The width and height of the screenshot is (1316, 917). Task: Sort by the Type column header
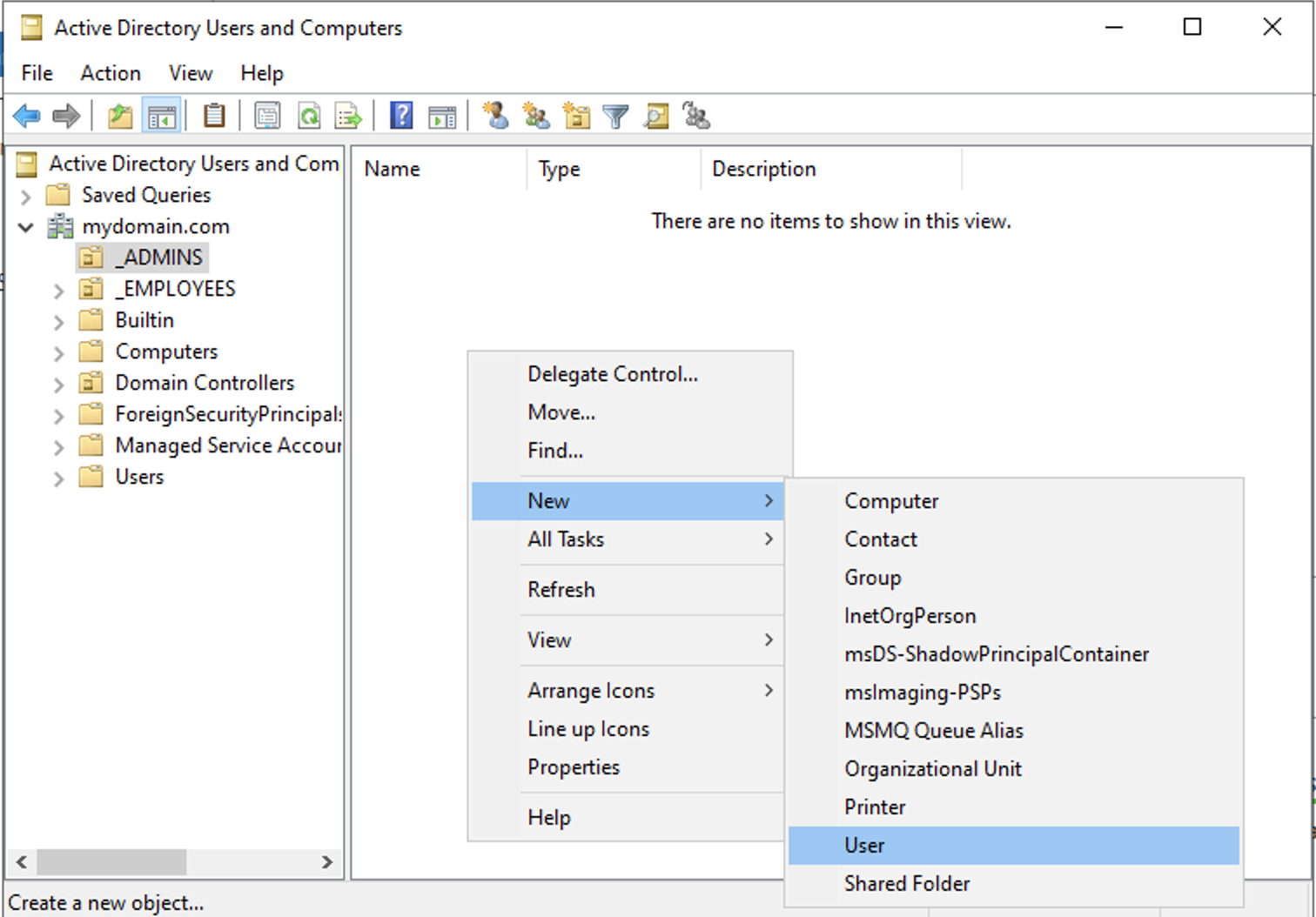pos(614,169)
